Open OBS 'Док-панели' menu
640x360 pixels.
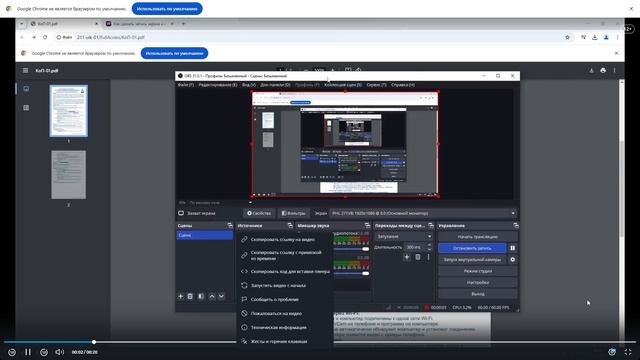click(x=275, y=85)
